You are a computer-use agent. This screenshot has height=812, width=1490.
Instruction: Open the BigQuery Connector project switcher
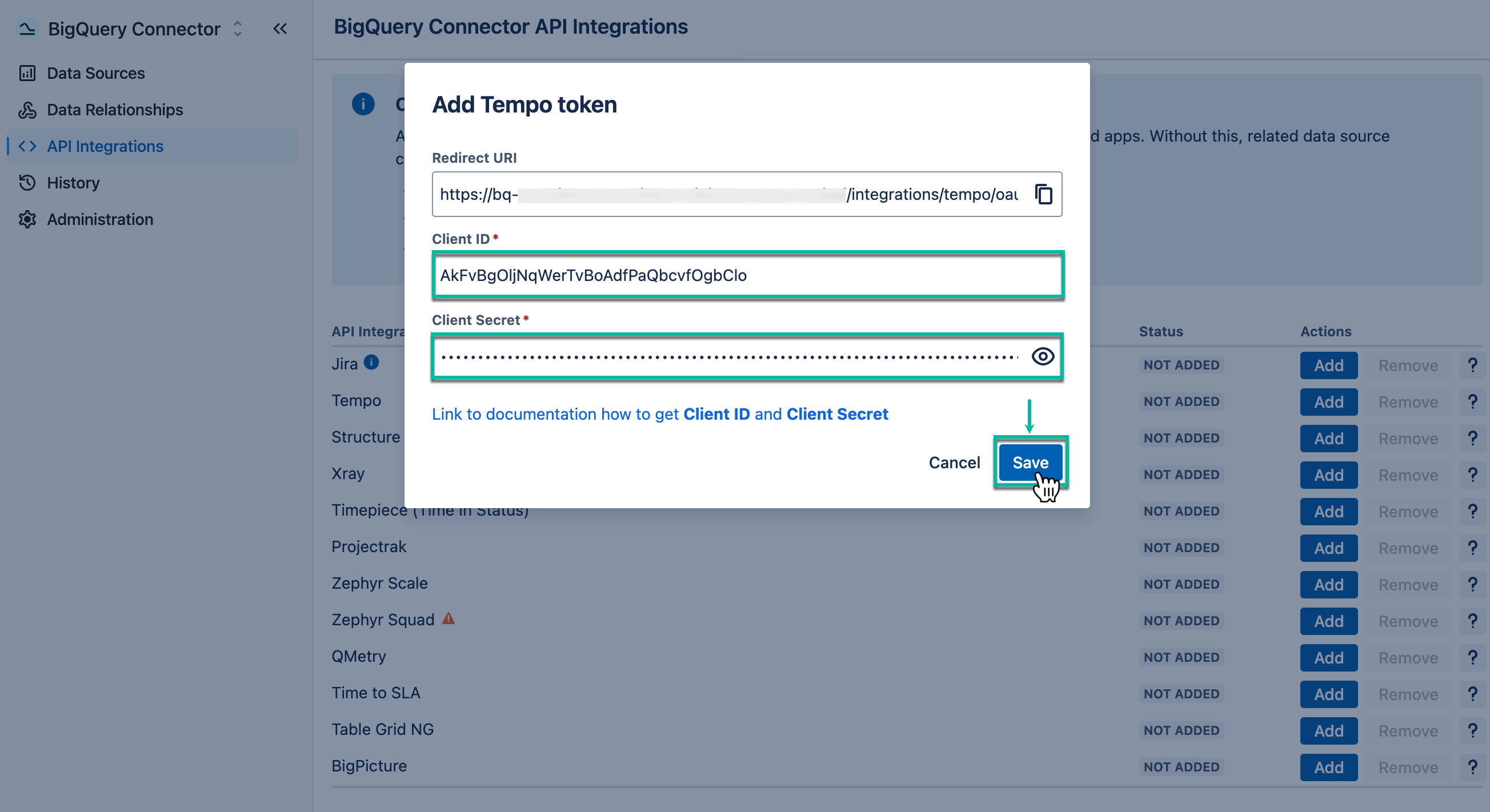[x=237, y=29]
